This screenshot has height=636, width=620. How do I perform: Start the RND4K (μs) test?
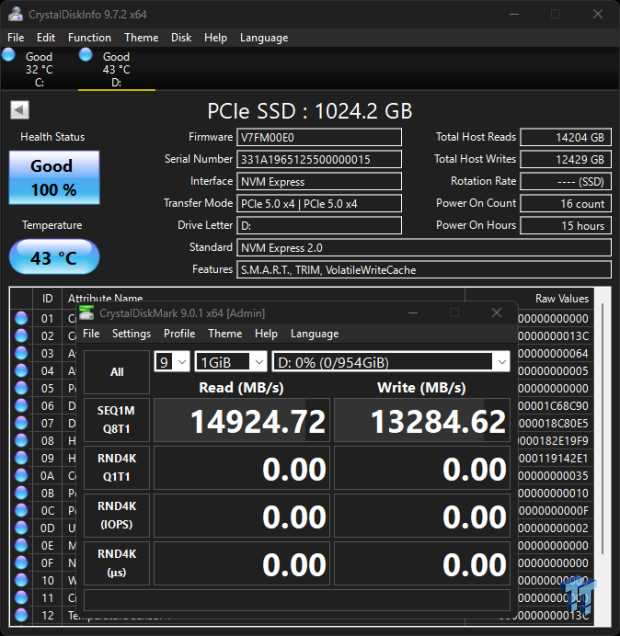[x=117, y=563]
